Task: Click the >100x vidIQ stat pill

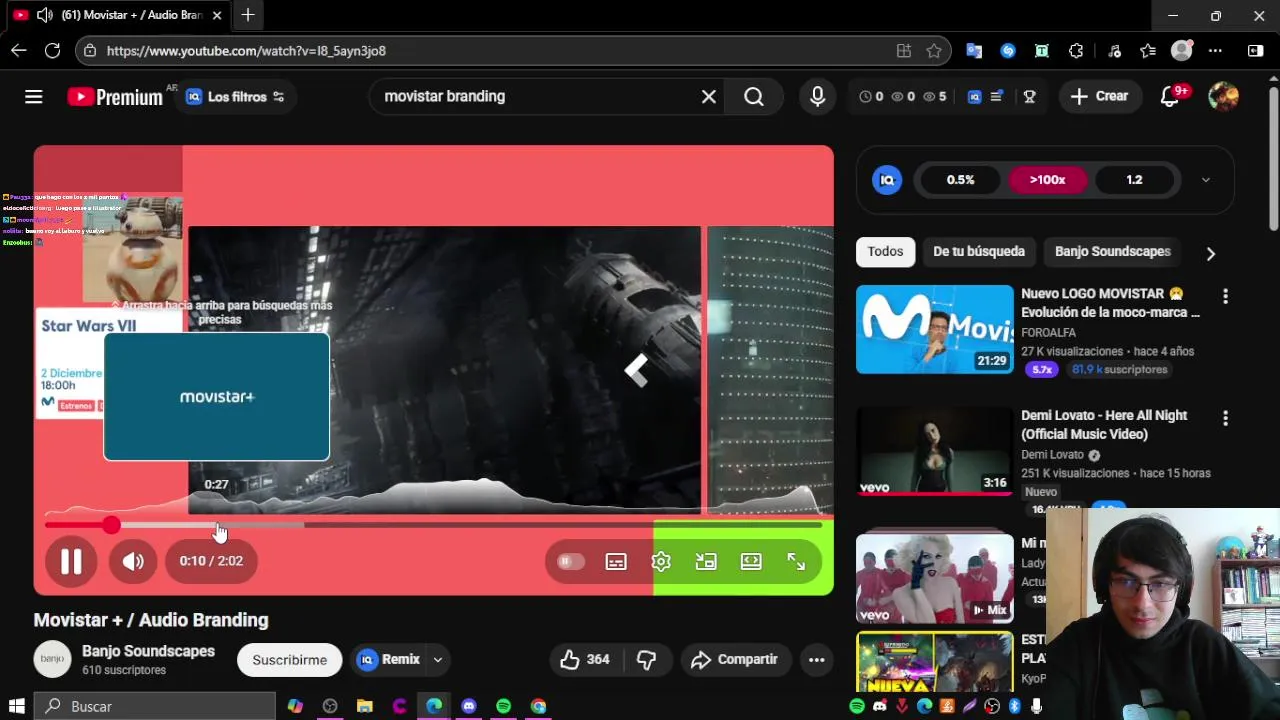Action: [x=1048, y=180]
